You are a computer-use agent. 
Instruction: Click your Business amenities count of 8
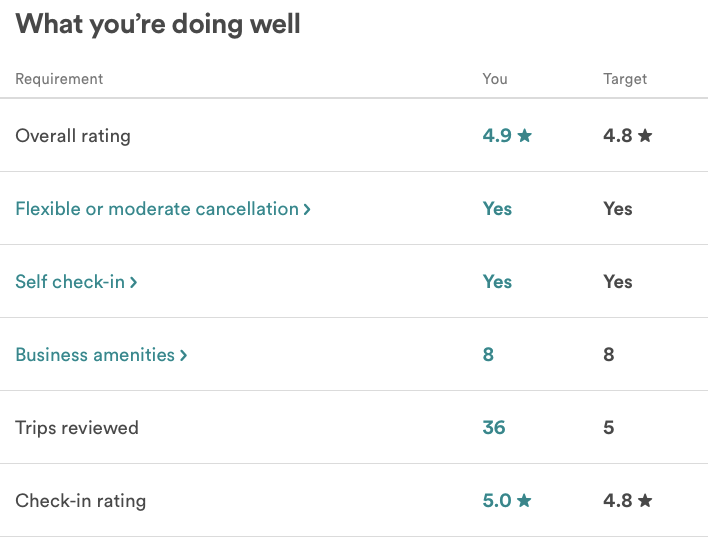tap(488, 355)
